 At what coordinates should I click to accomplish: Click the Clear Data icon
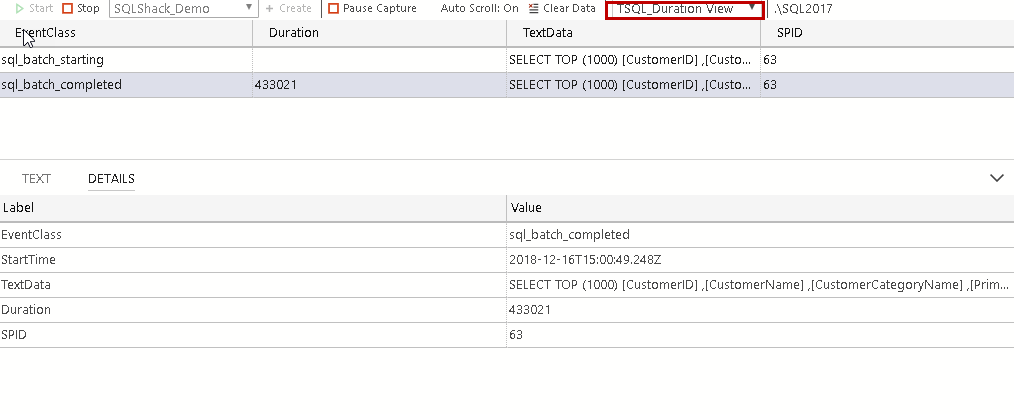(534, 8)
